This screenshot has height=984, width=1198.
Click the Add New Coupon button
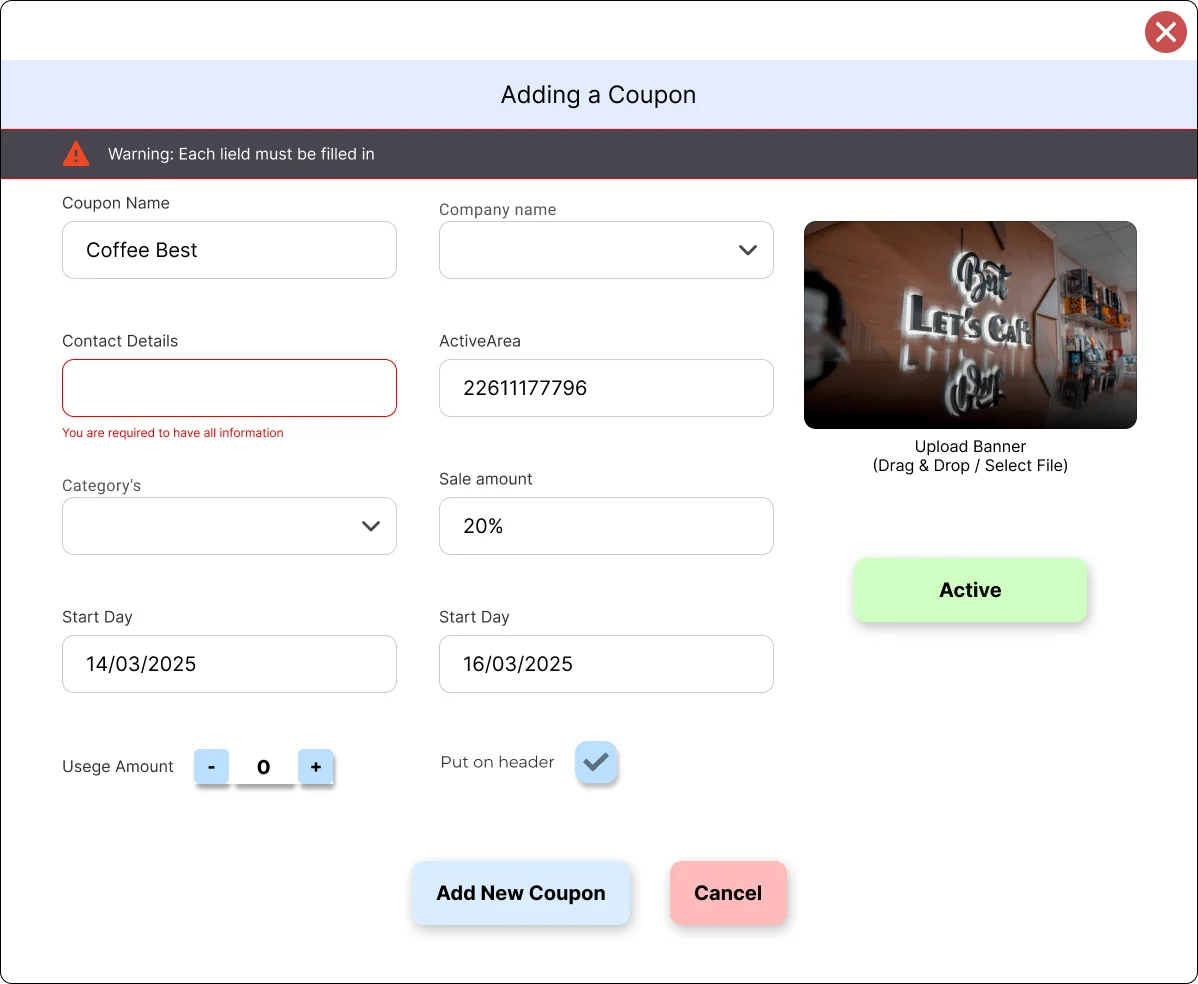click(521, 893)
